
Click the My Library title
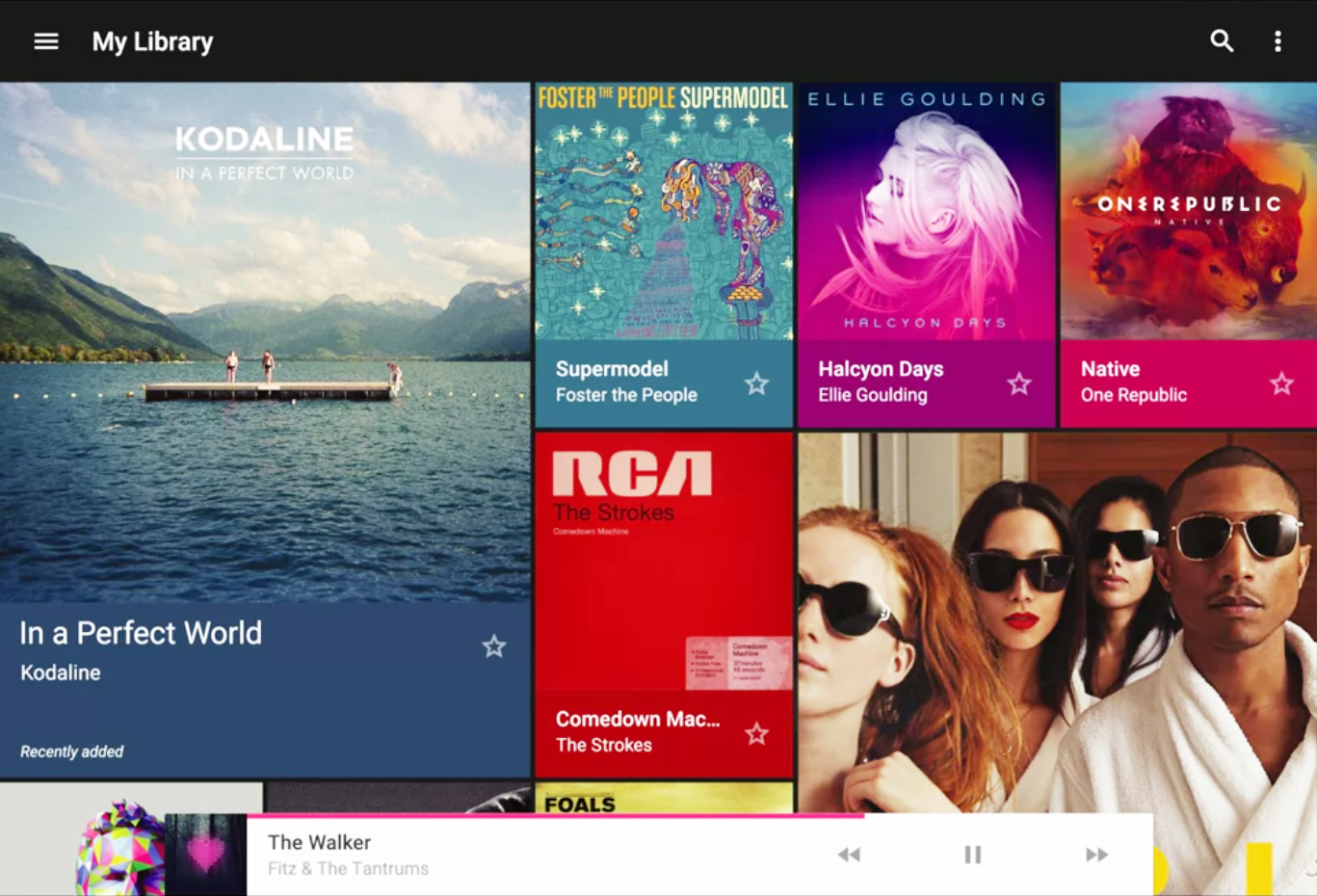152,41
